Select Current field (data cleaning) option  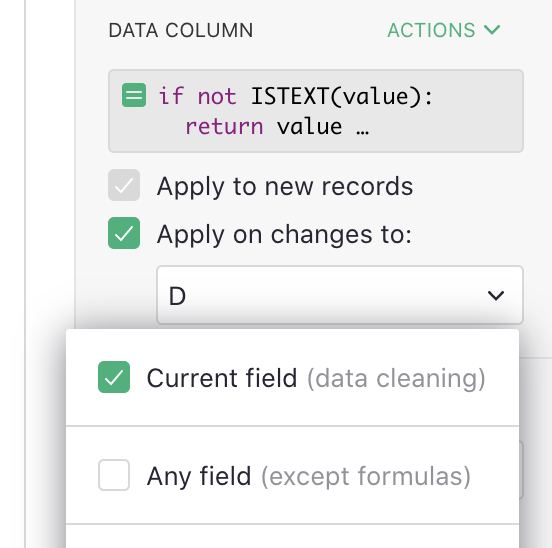coord(292,377)
